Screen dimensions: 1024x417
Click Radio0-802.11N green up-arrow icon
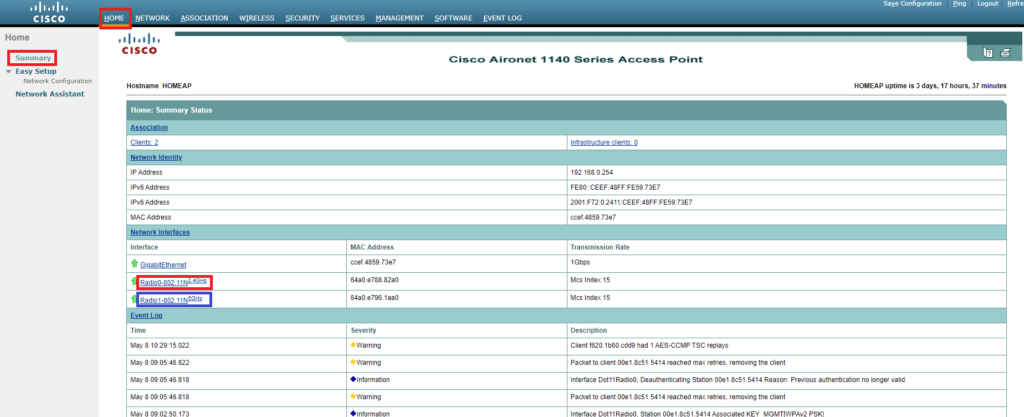tap(134, 281)
